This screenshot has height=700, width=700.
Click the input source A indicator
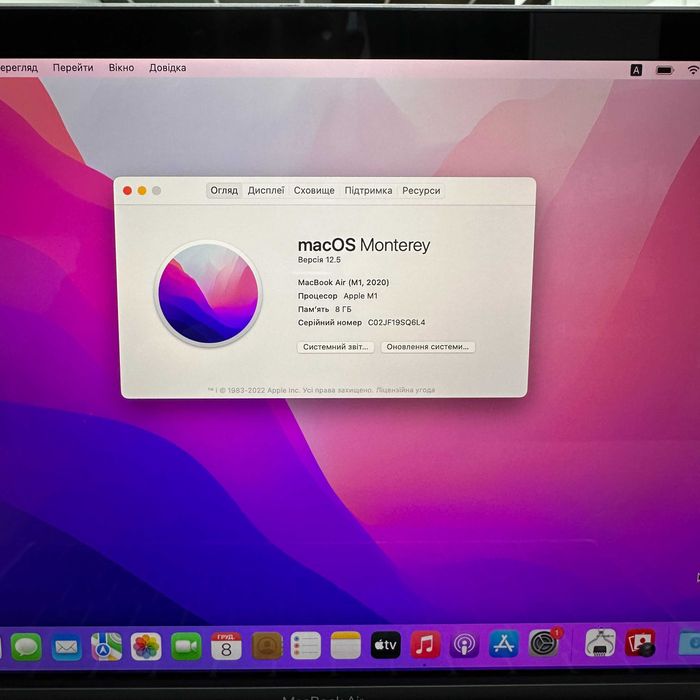coord(636,70)
